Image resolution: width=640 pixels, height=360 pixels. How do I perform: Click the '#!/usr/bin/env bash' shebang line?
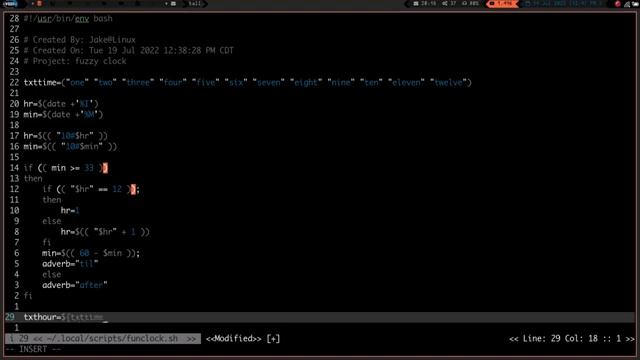coord(68,18)
